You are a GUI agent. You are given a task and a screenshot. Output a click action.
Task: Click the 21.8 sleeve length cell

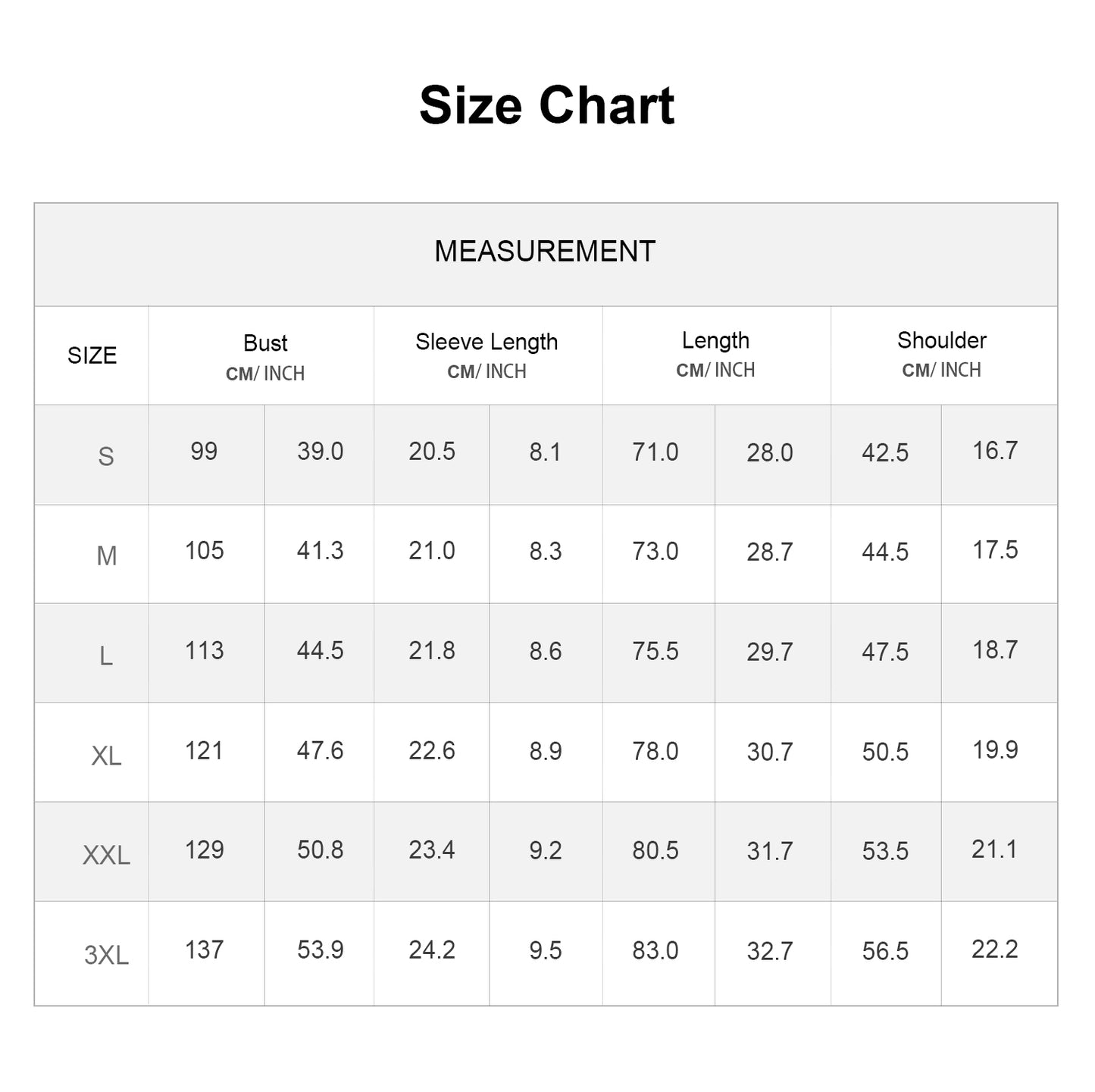point(432,651)
